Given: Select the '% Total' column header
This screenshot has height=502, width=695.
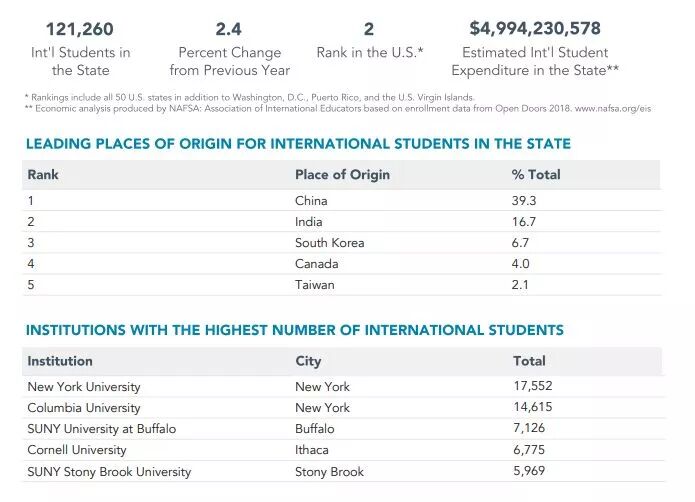Looking at the screenshot, I should (x=536, y=175).
